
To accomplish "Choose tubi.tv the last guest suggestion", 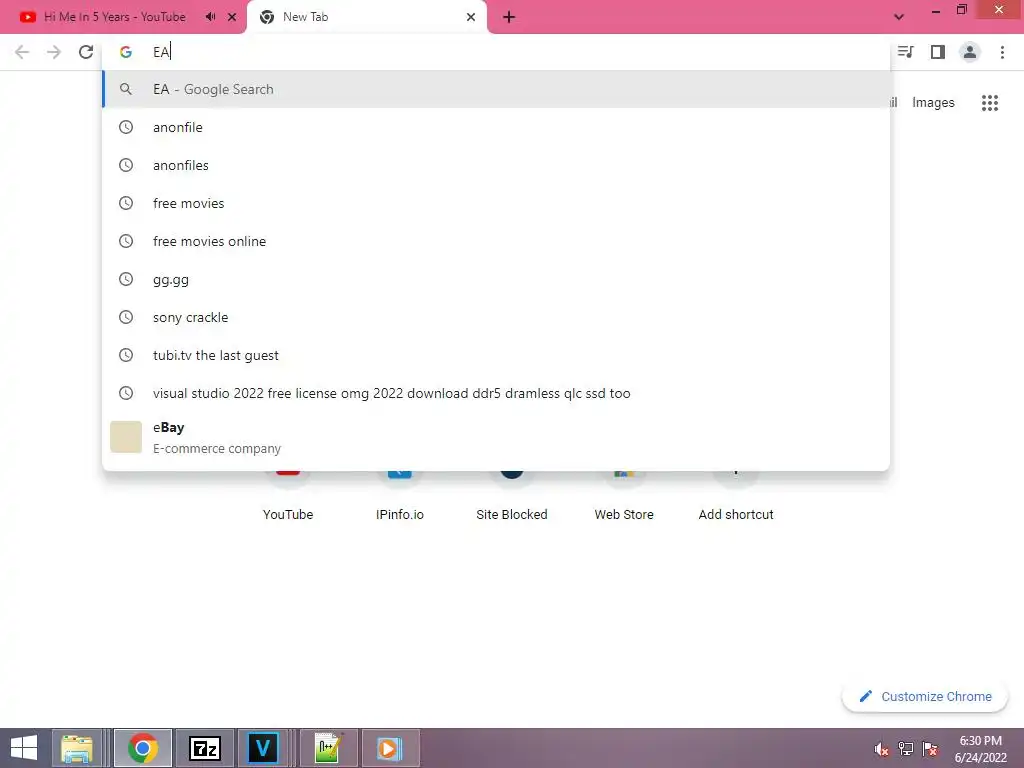I will pyautogui.click(x=496, y=355).
